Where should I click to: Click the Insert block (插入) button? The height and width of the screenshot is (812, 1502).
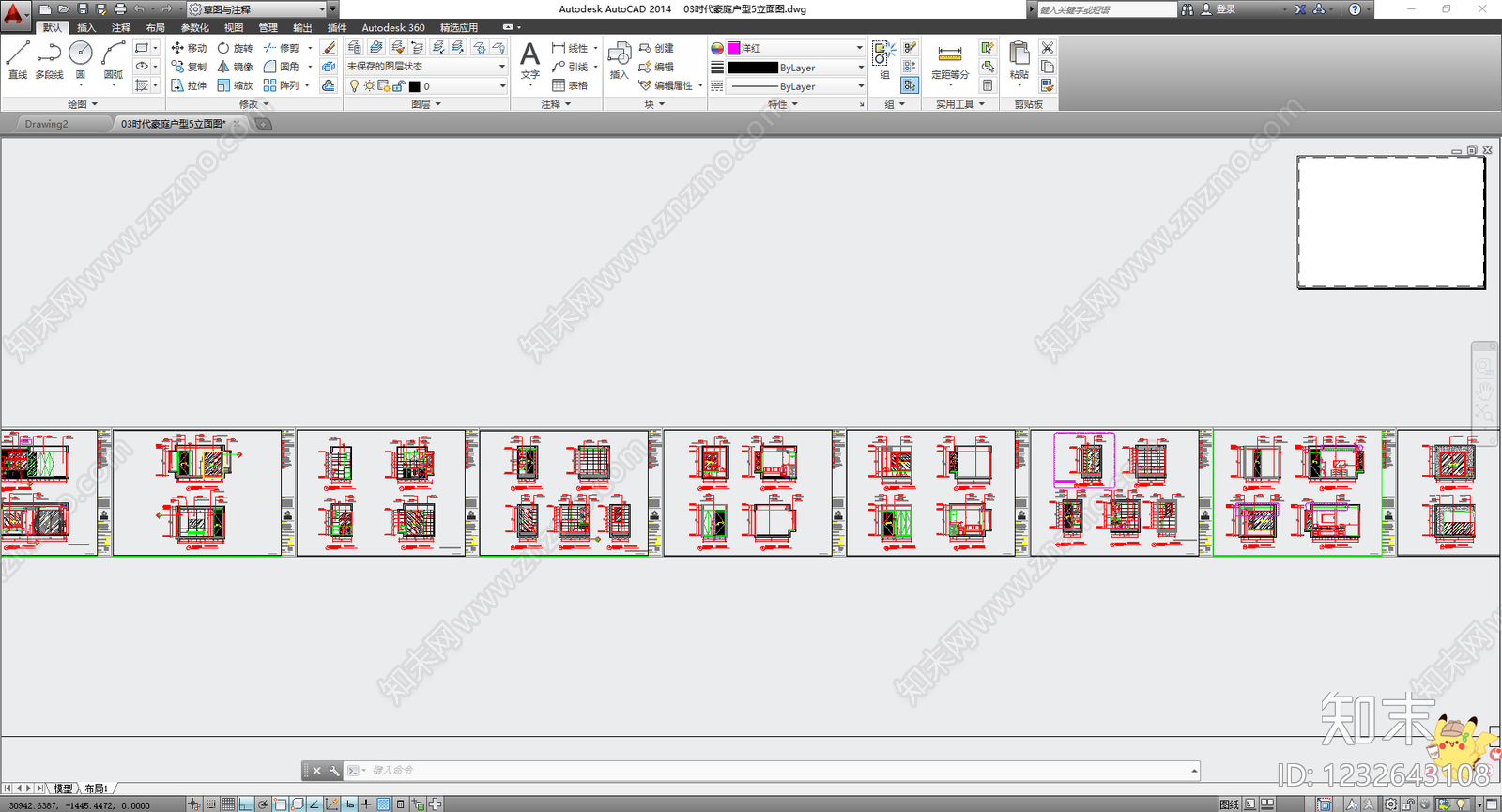coord(619,60)
